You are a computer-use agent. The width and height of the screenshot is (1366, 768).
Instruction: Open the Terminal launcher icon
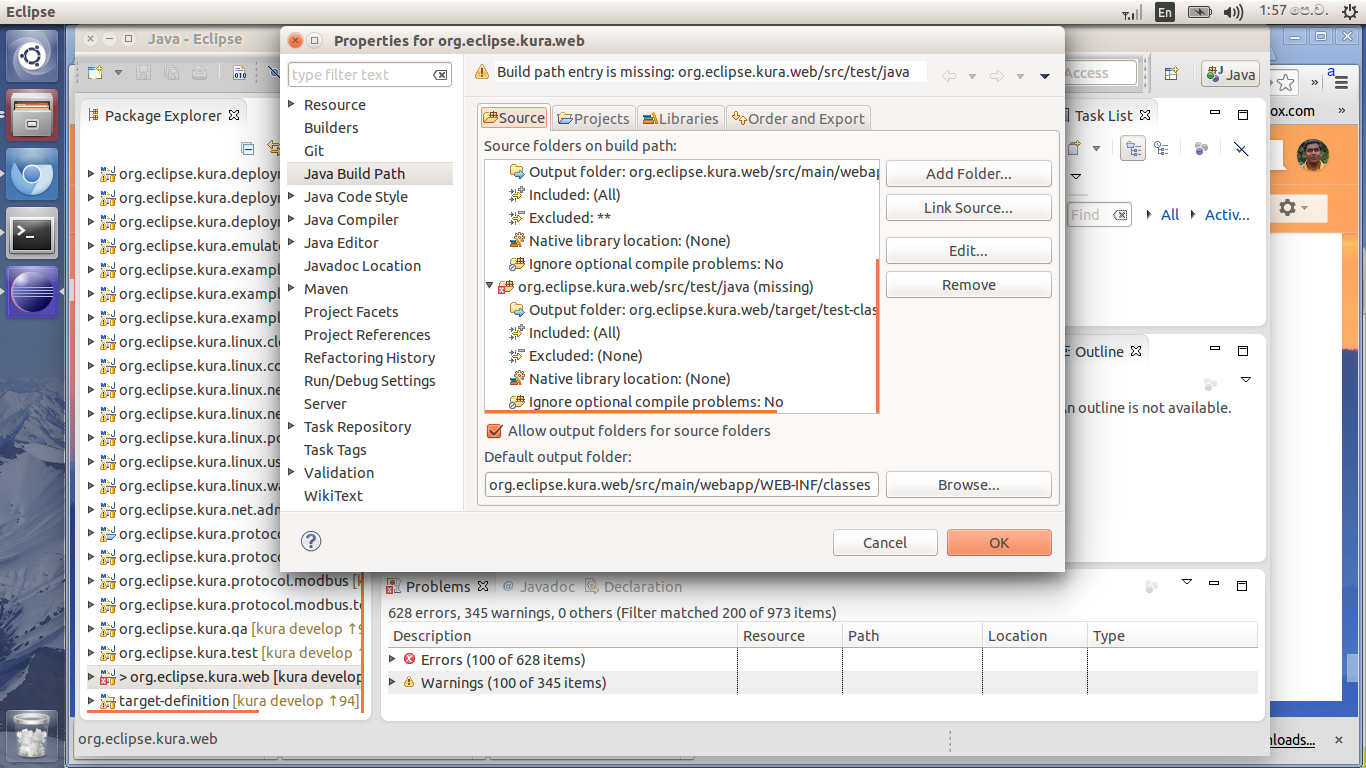click(33, 235)
